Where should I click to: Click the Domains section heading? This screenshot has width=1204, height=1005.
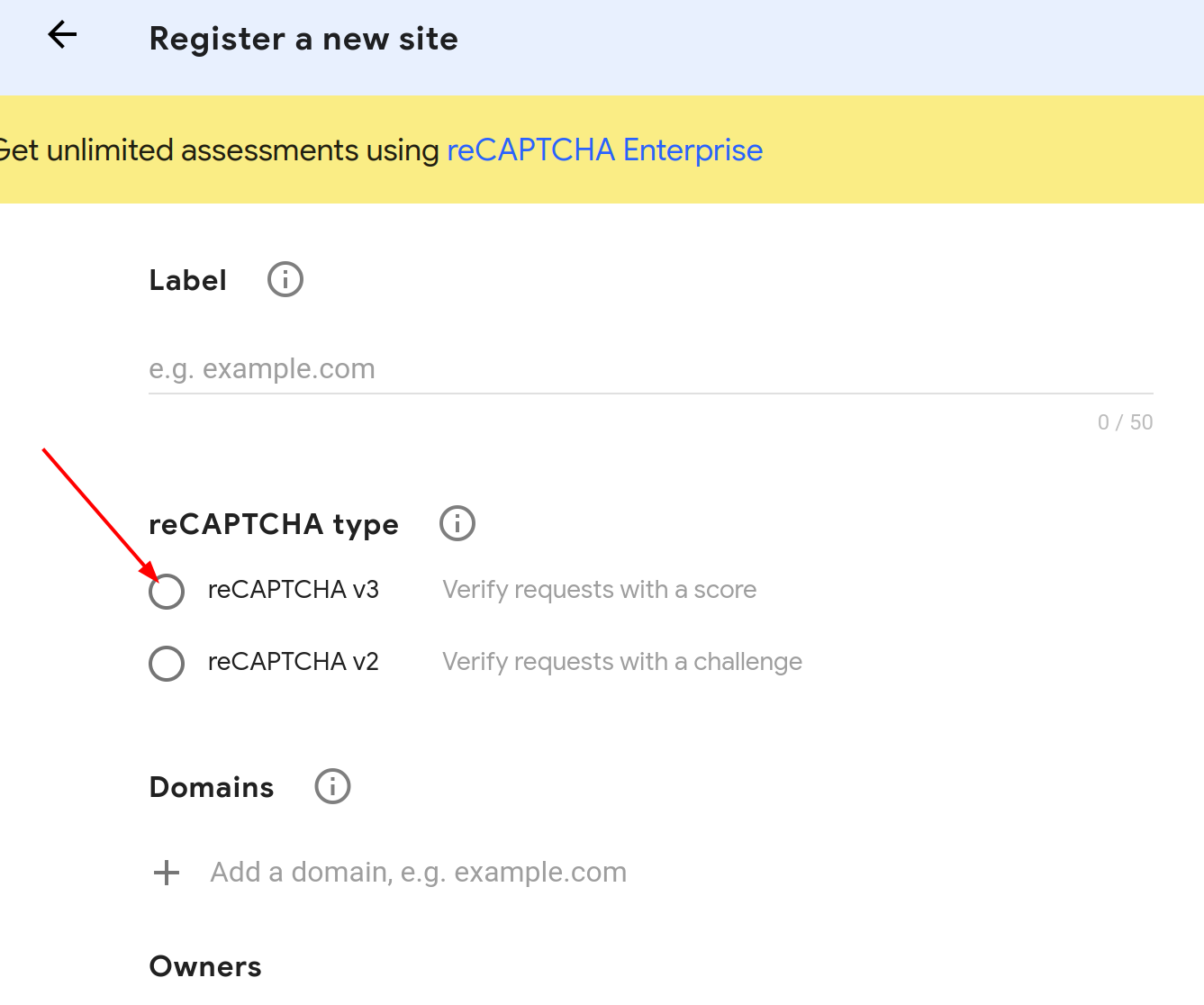[x=212, y=787]
